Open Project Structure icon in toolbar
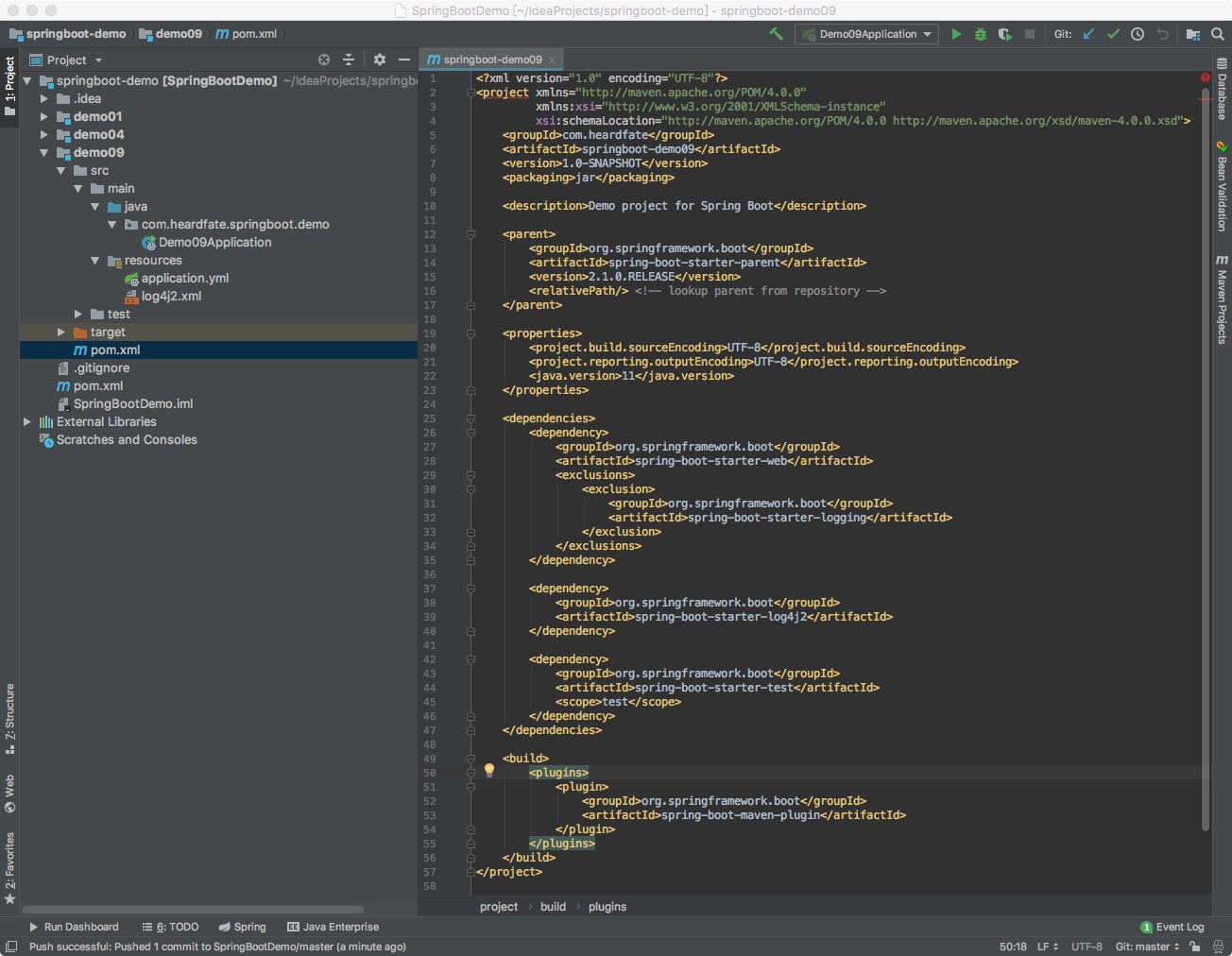 (1193, 34)
